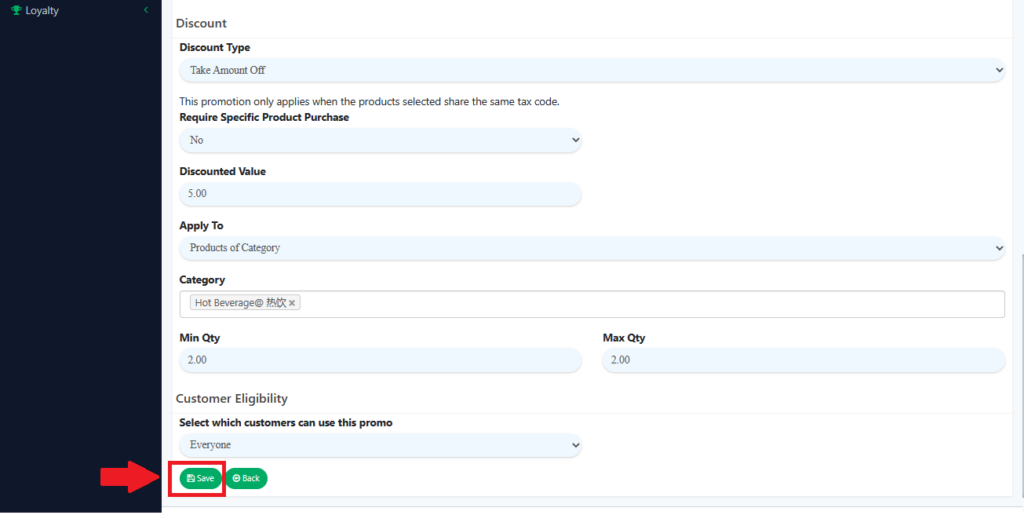Focus the Discounted Value field
This screenshot has width=1024, height=515.
(380, 194)
